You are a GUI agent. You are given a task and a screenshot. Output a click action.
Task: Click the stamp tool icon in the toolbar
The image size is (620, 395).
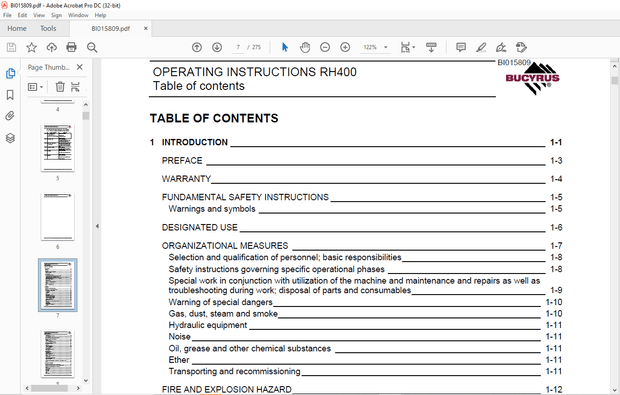tap(521, 47)
